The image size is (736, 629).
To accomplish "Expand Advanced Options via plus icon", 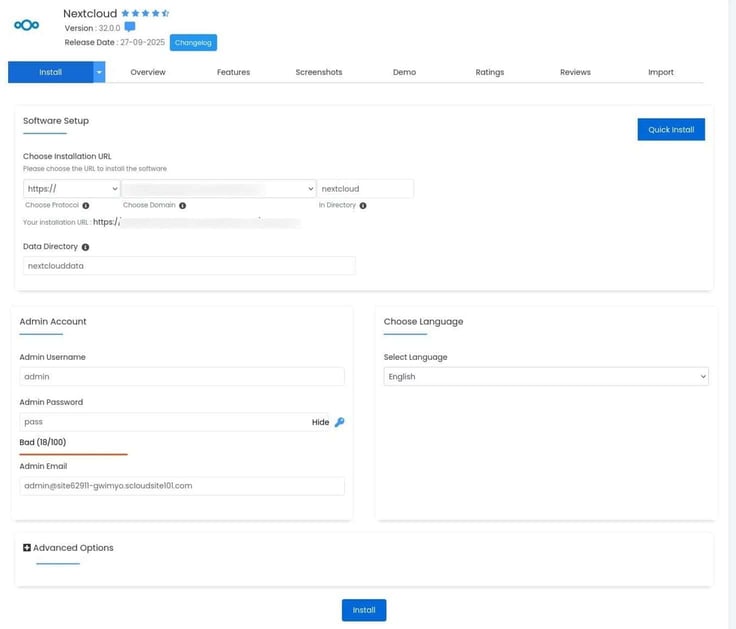I will coord(27,547).
